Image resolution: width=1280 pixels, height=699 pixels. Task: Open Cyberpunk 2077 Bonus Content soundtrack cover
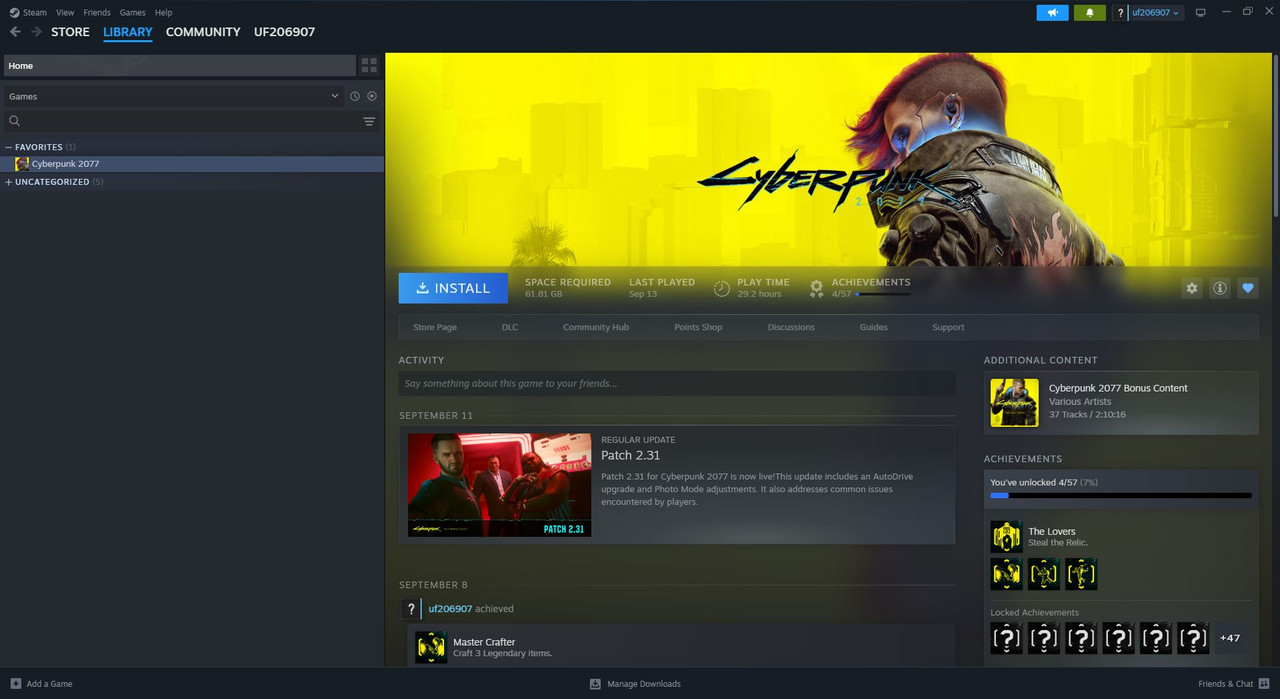(1014, 403)
